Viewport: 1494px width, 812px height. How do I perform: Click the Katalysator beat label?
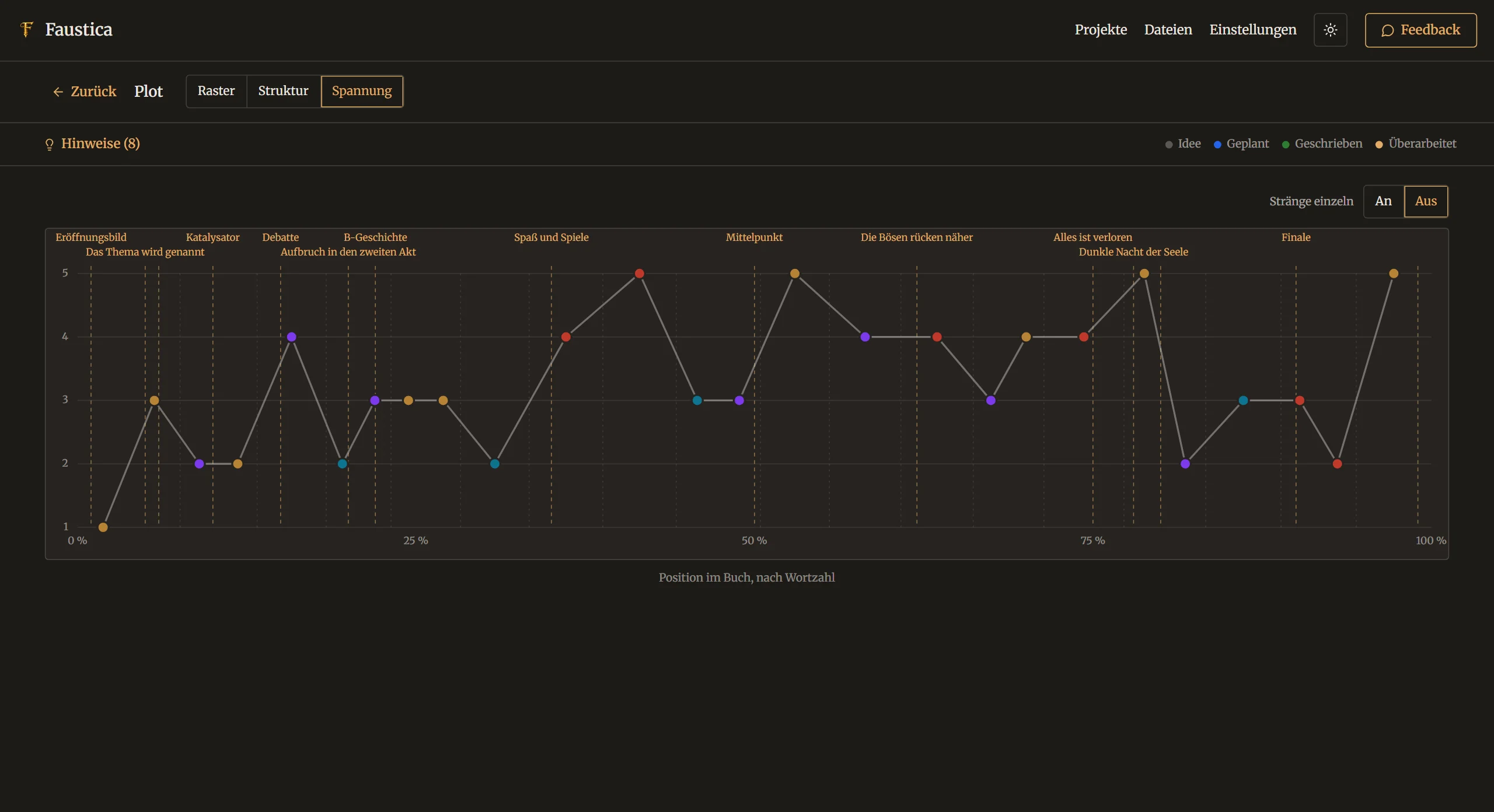point(212,237)
